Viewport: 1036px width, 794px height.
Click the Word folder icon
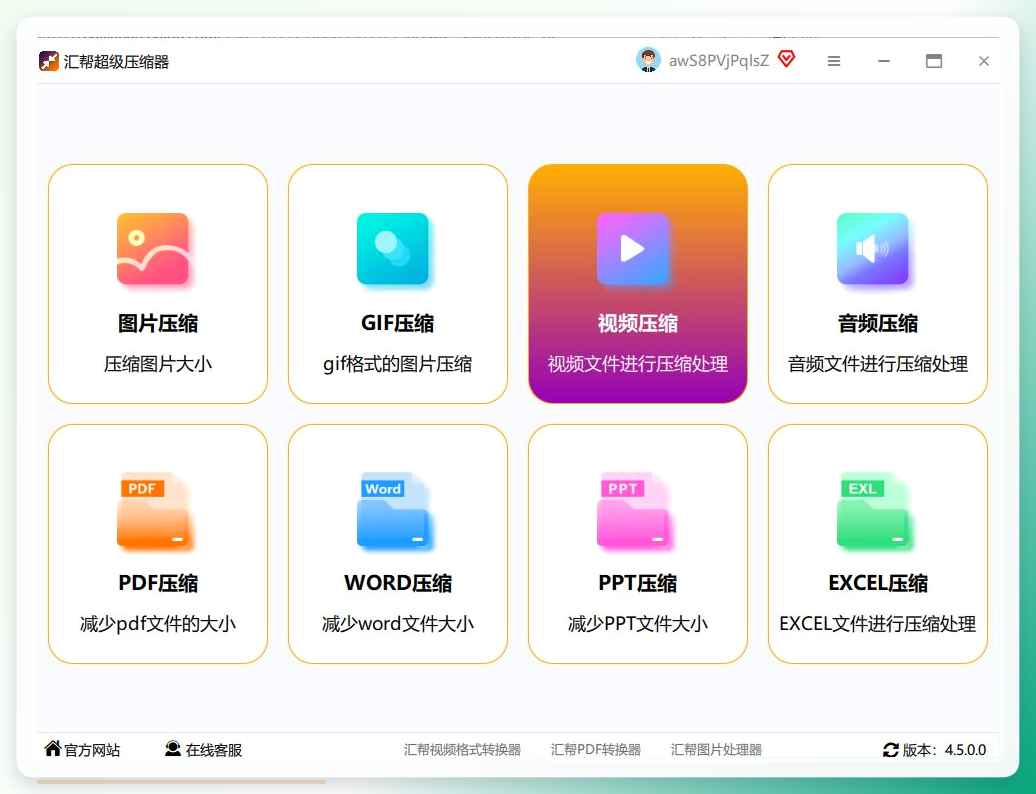(x=392, y=510)
